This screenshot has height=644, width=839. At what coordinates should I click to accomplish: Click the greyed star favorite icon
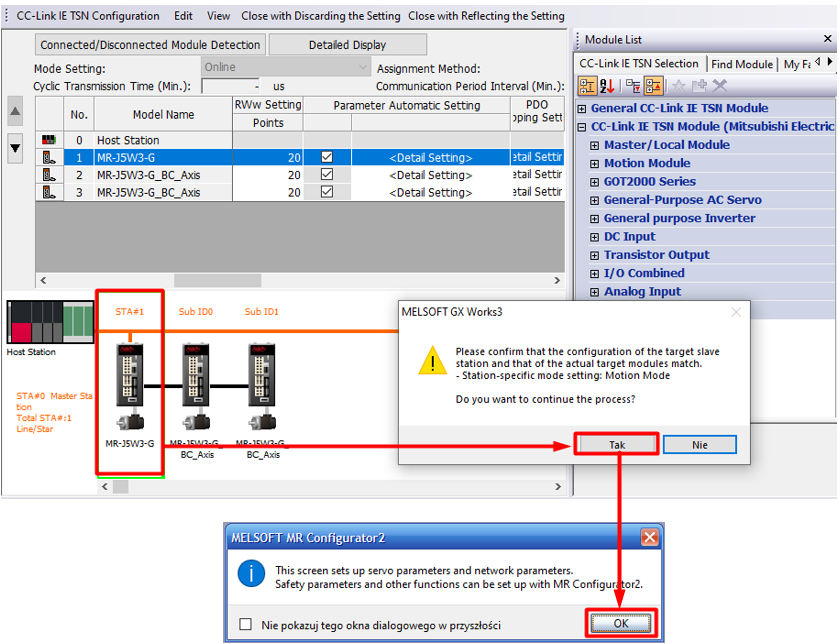[678, 86]
